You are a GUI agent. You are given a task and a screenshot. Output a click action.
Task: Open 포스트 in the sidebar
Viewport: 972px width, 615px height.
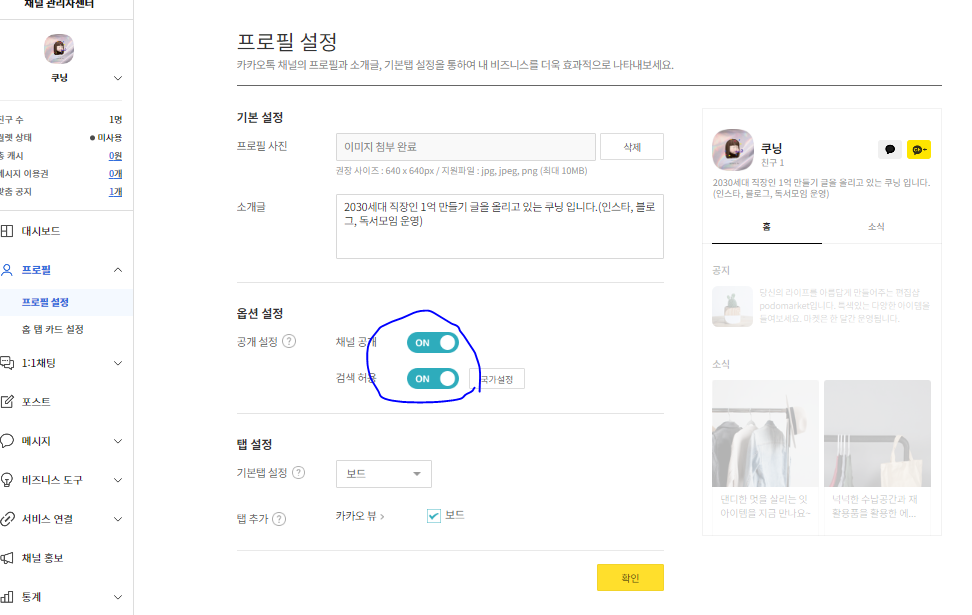coord(36,402)
